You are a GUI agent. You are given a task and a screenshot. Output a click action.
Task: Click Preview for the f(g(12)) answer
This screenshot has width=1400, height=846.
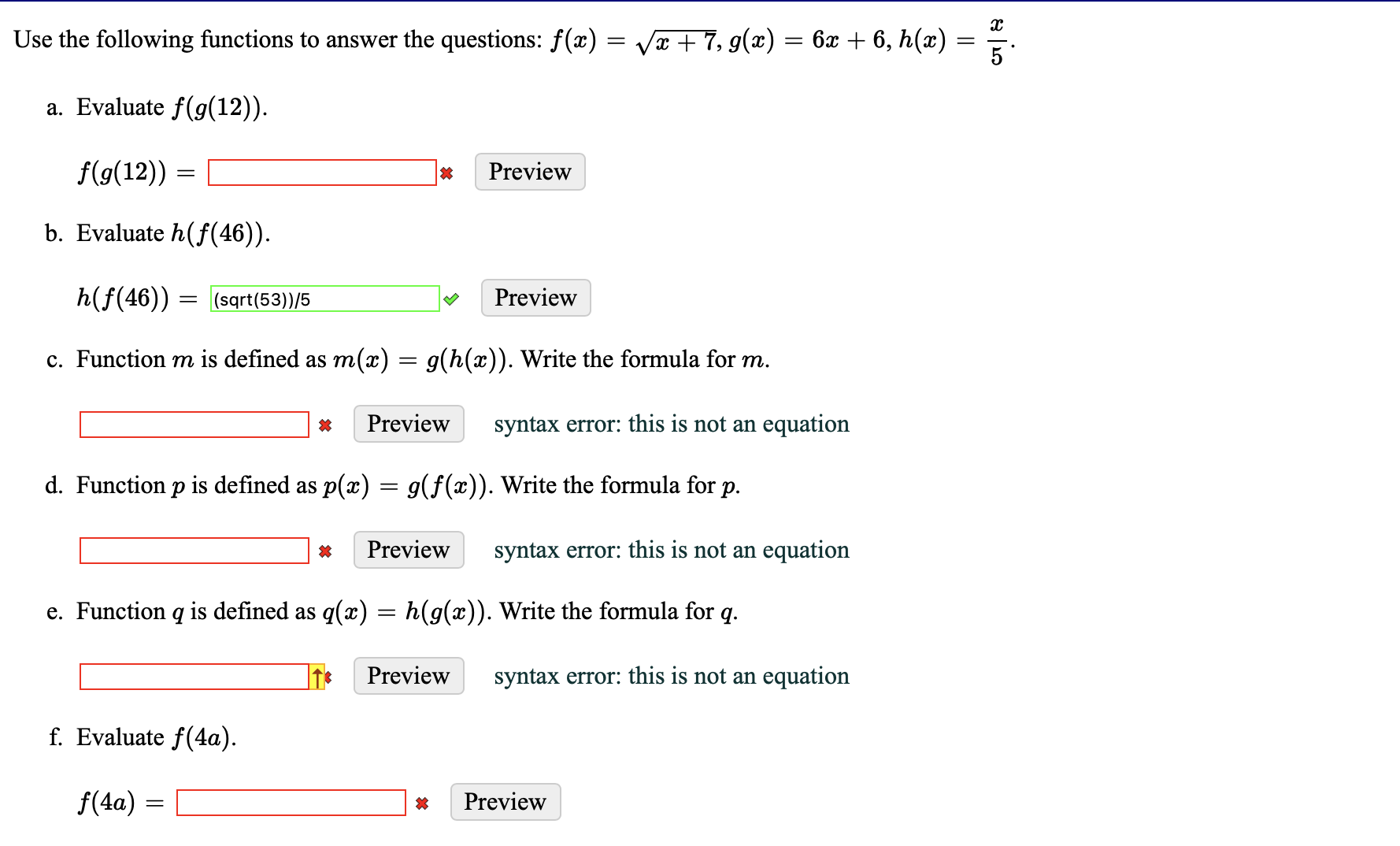pos(529,172)
